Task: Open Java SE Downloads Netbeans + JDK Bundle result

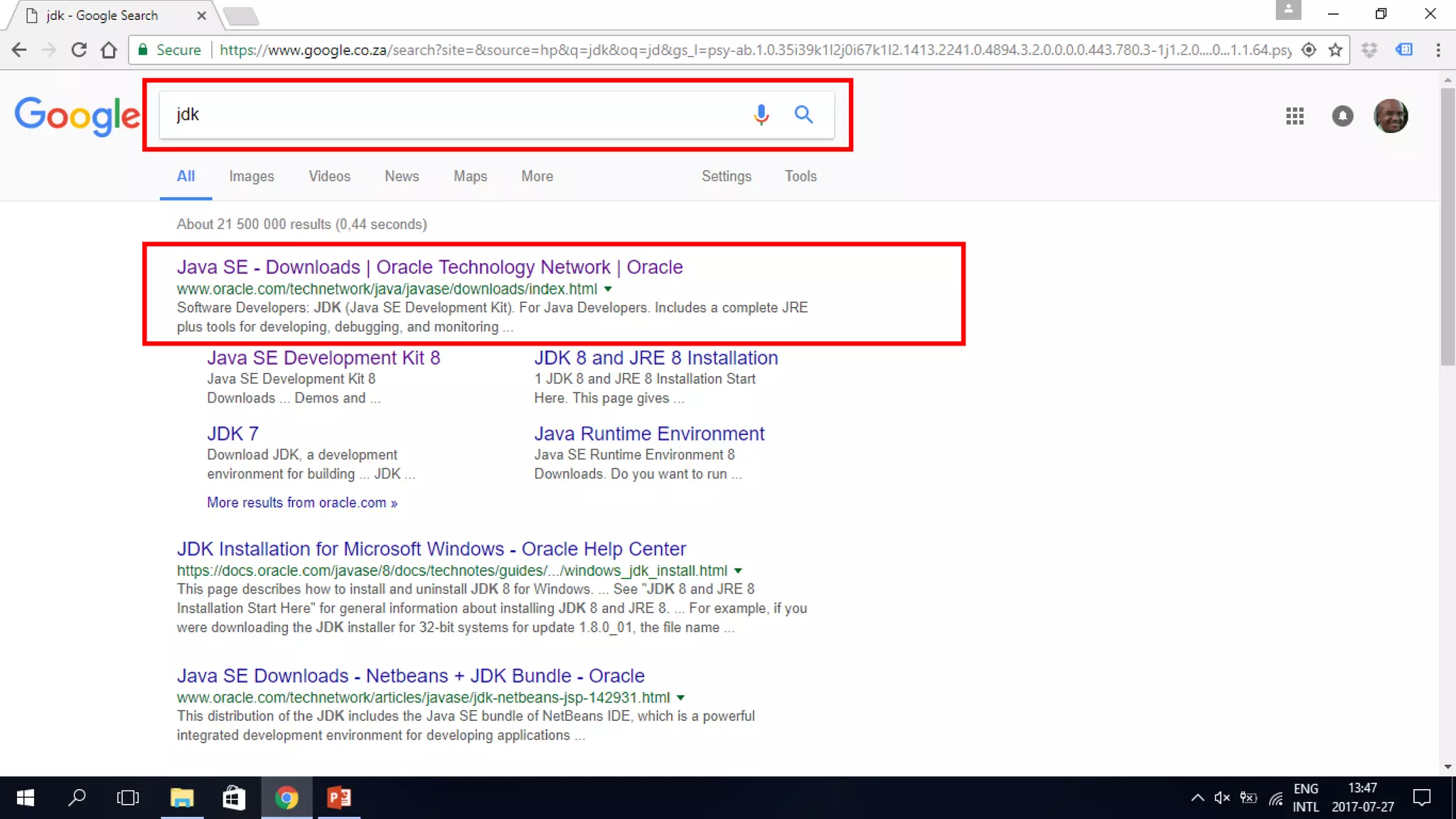Action: click(x=410, y=675)
